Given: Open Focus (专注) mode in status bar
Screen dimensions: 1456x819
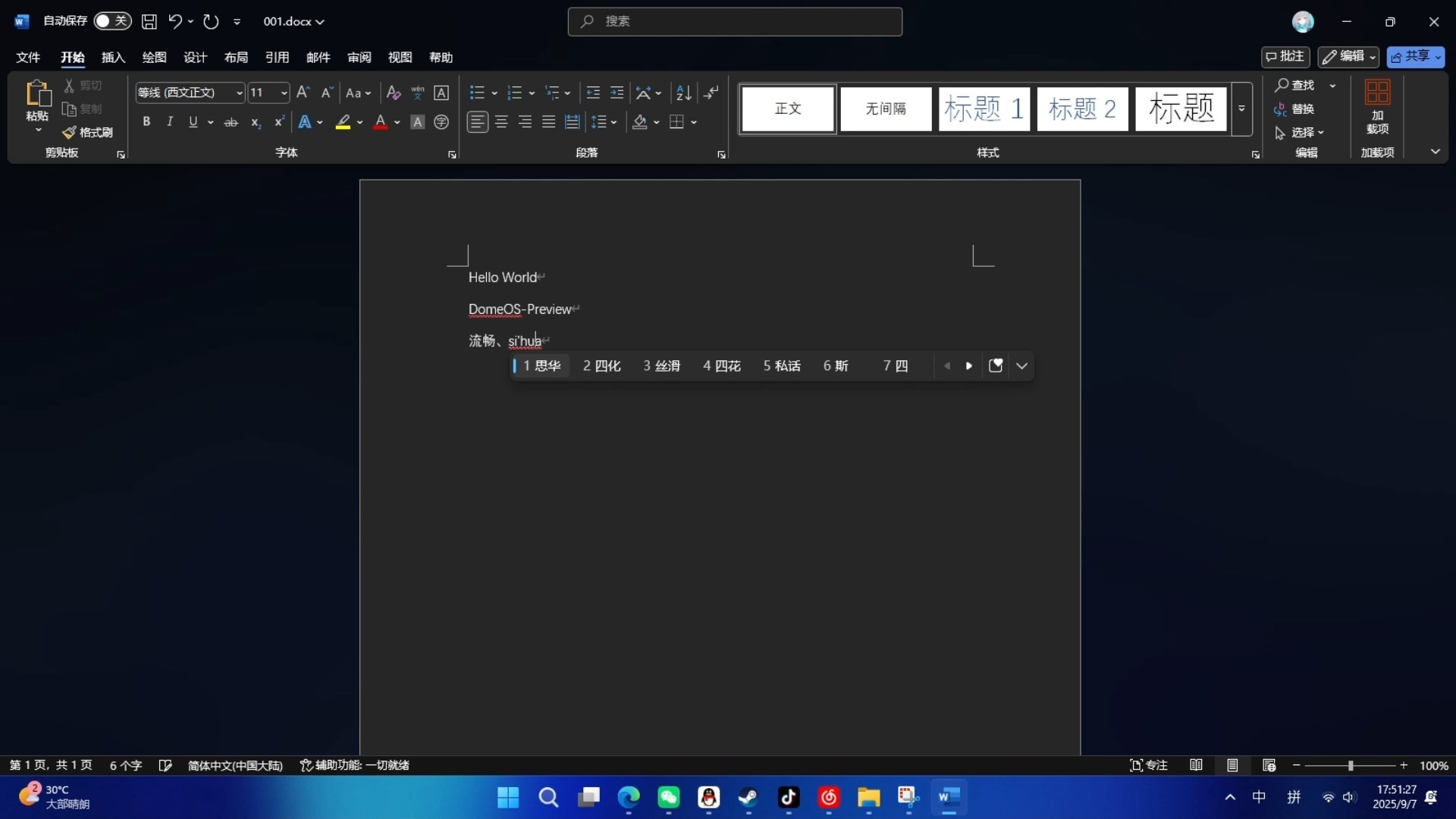Looking at the screenshot, I should [x=1148, y=765].
